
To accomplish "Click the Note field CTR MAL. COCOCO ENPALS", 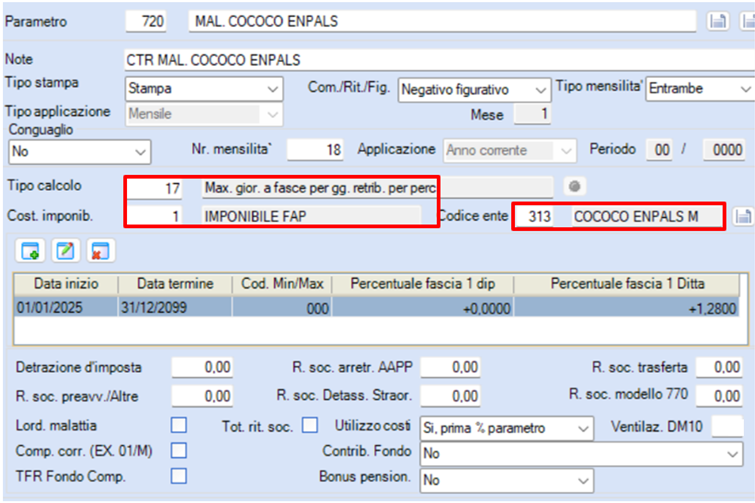I will (439, 60).
